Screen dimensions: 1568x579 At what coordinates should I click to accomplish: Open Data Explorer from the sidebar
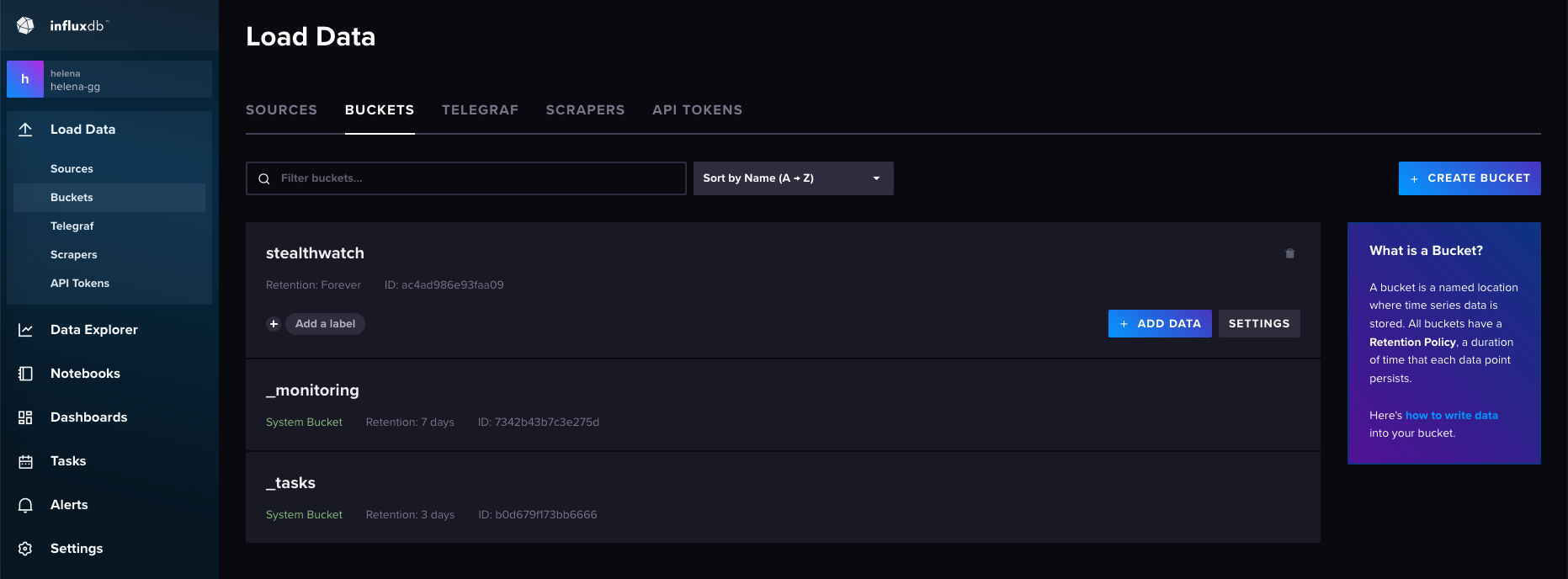(93, 330)
